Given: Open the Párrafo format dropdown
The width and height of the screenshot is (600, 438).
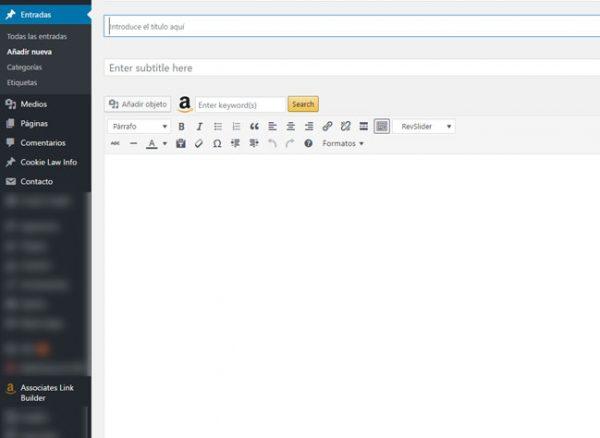Looking at the screenshot, I should point(139,127).
